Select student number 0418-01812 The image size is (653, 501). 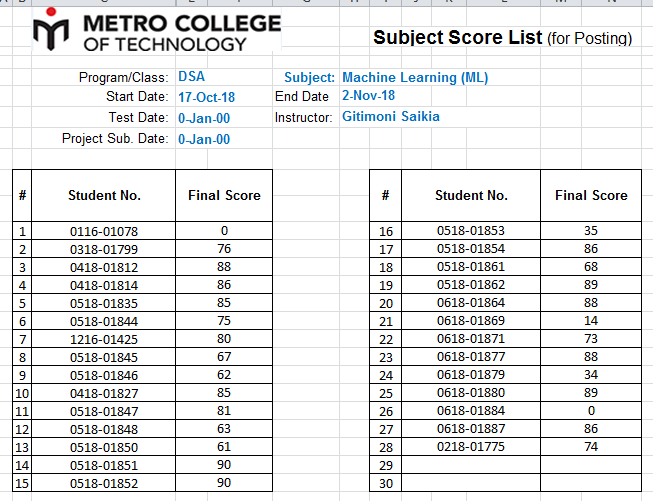[x=104, y=267]
